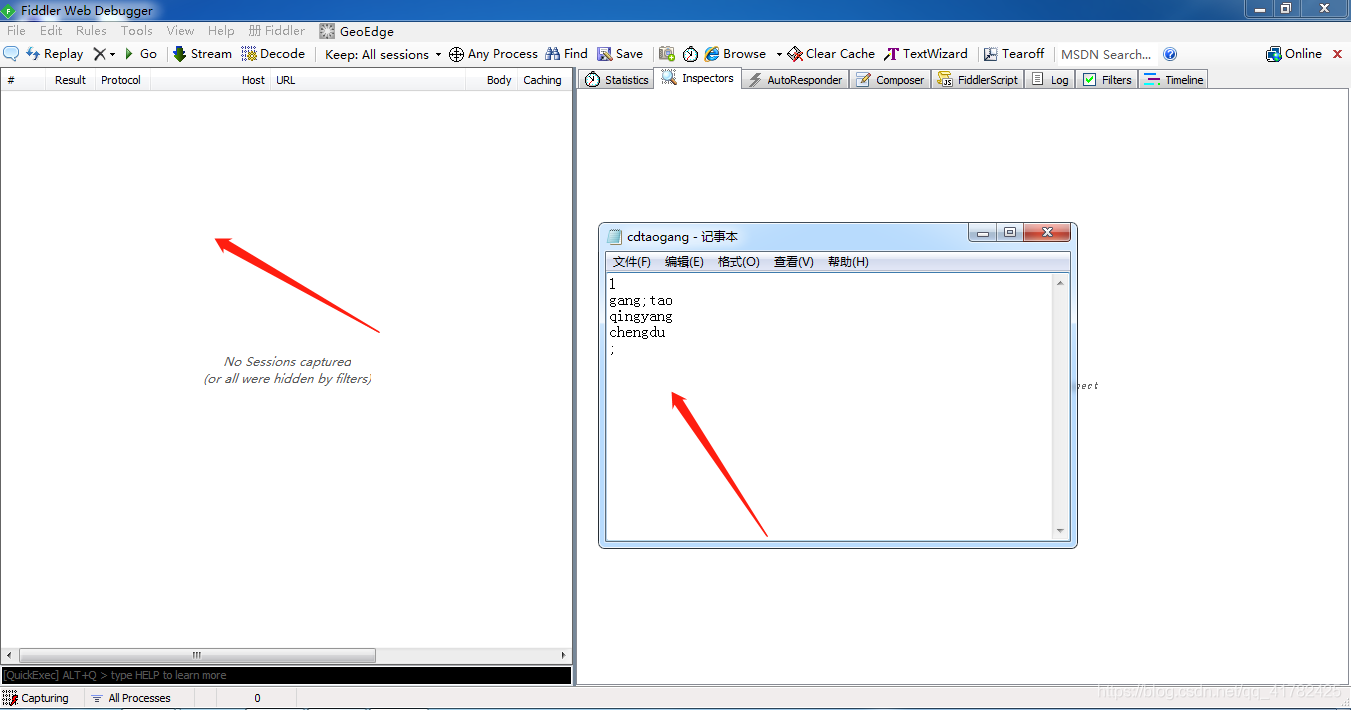Viewport: 1351px width, 710px height.
Task: Open Notepad's 文件(F) menu
Action: [x=631, y=262]
